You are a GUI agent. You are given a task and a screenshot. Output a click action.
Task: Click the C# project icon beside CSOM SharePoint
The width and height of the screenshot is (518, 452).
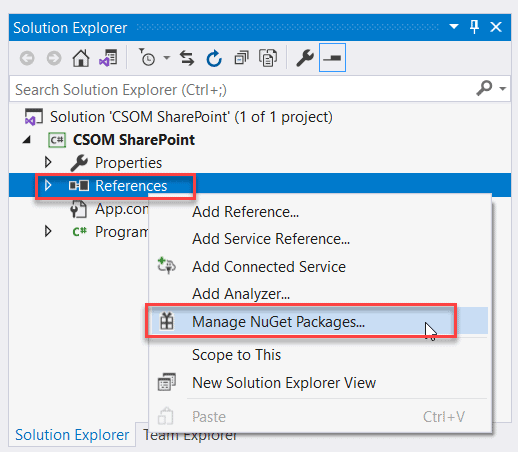57,140
